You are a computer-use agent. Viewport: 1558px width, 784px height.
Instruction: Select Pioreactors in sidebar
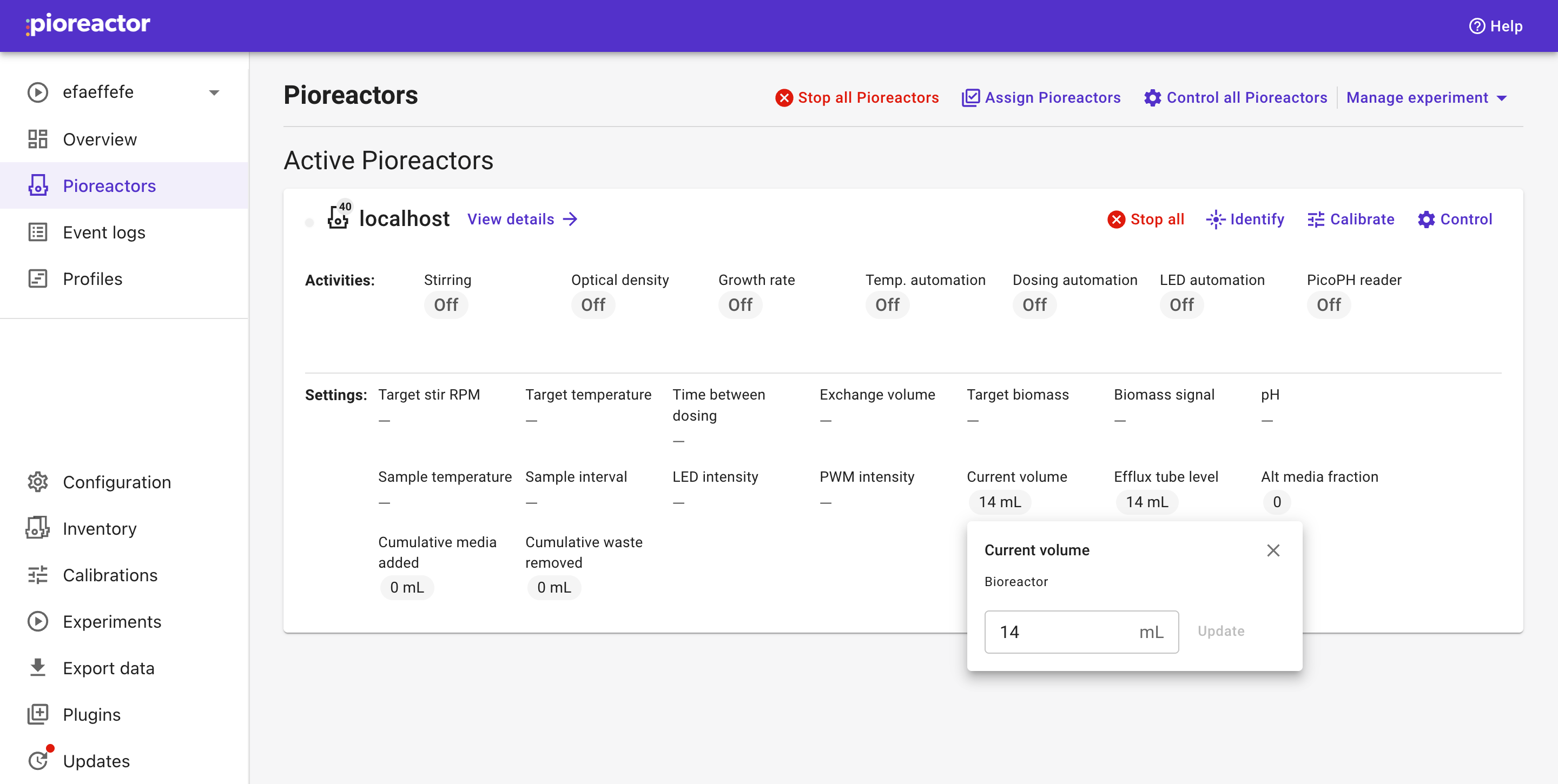(109, 185)
